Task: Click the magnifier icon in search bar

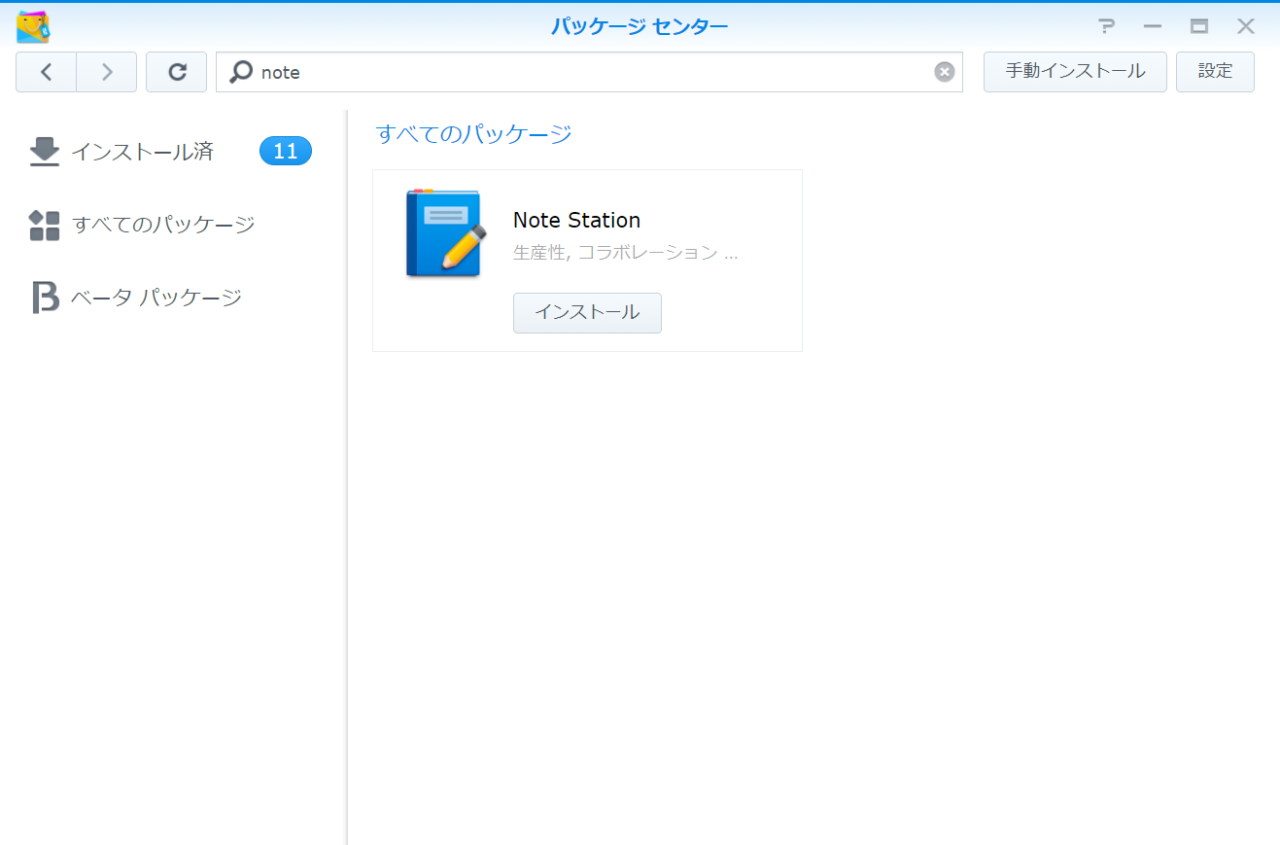Action: coord(240,71)
